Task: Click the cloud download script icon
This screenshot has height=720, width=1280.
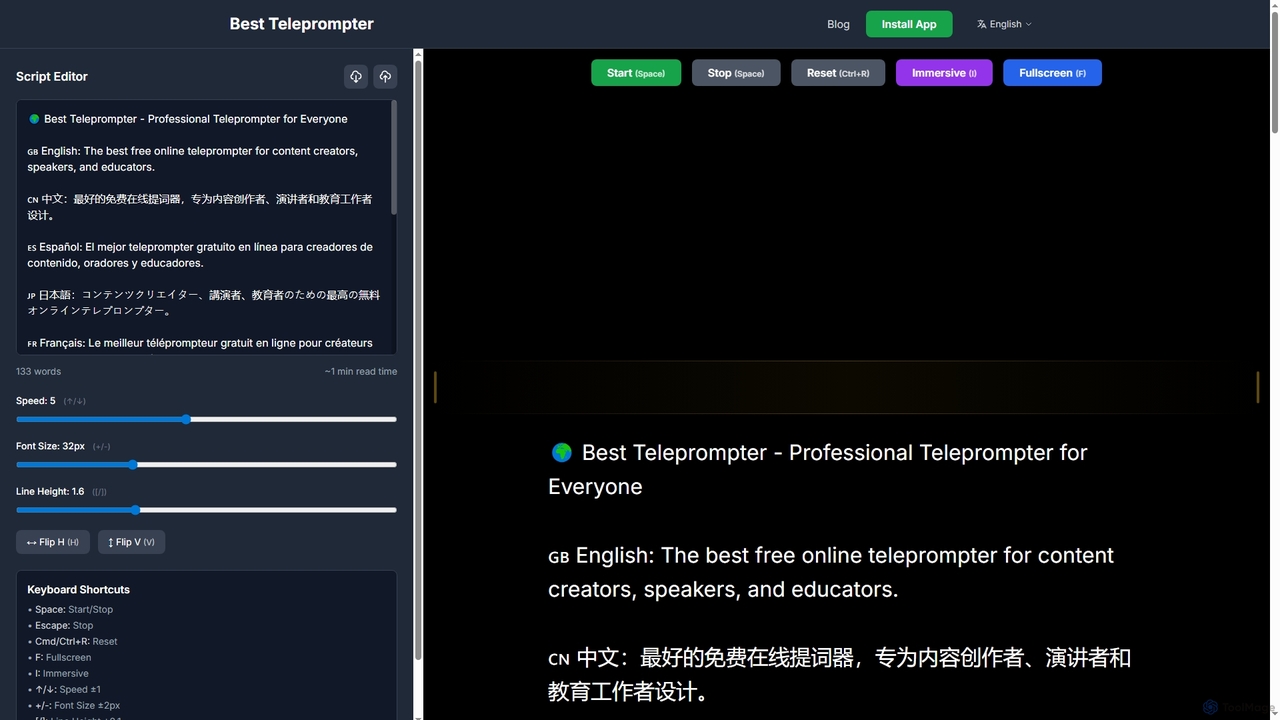Action: click(x=356, y=76)
